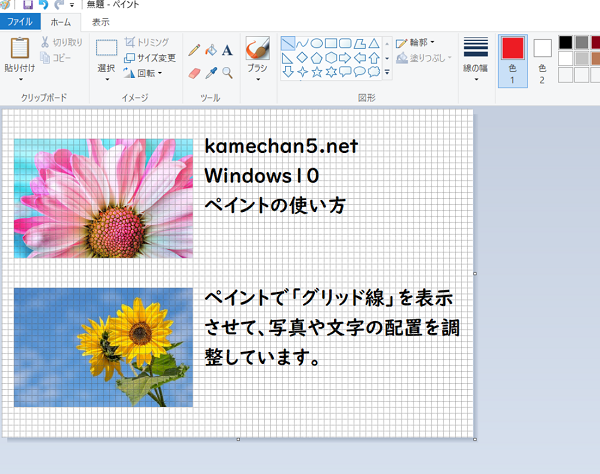Select 色 1 red foreground color
The height and width of the screenshot is (474, 600).
pyautogui.click(x=513, y=60)
